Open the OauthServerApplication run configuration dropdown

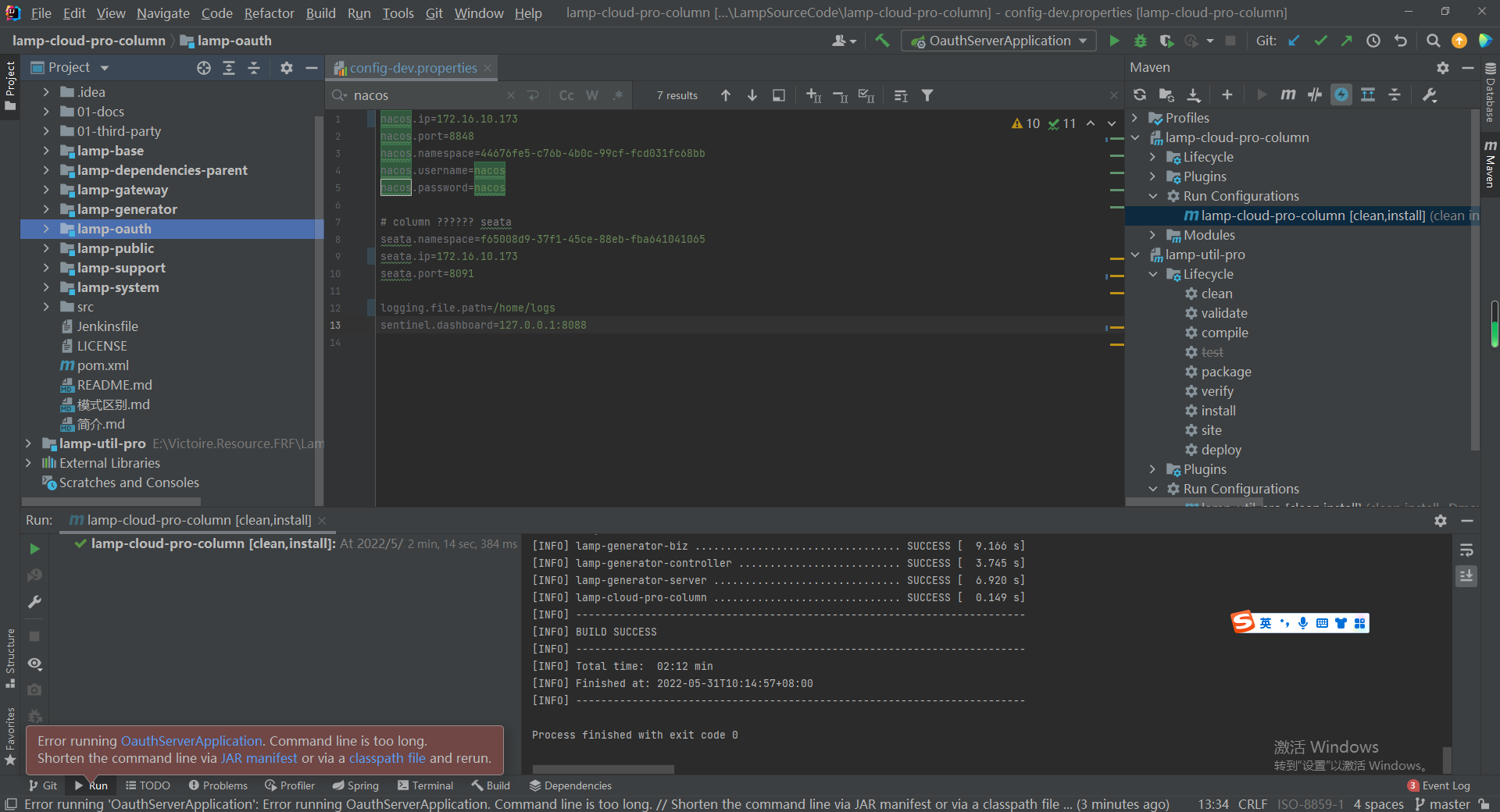(1082, 41)
